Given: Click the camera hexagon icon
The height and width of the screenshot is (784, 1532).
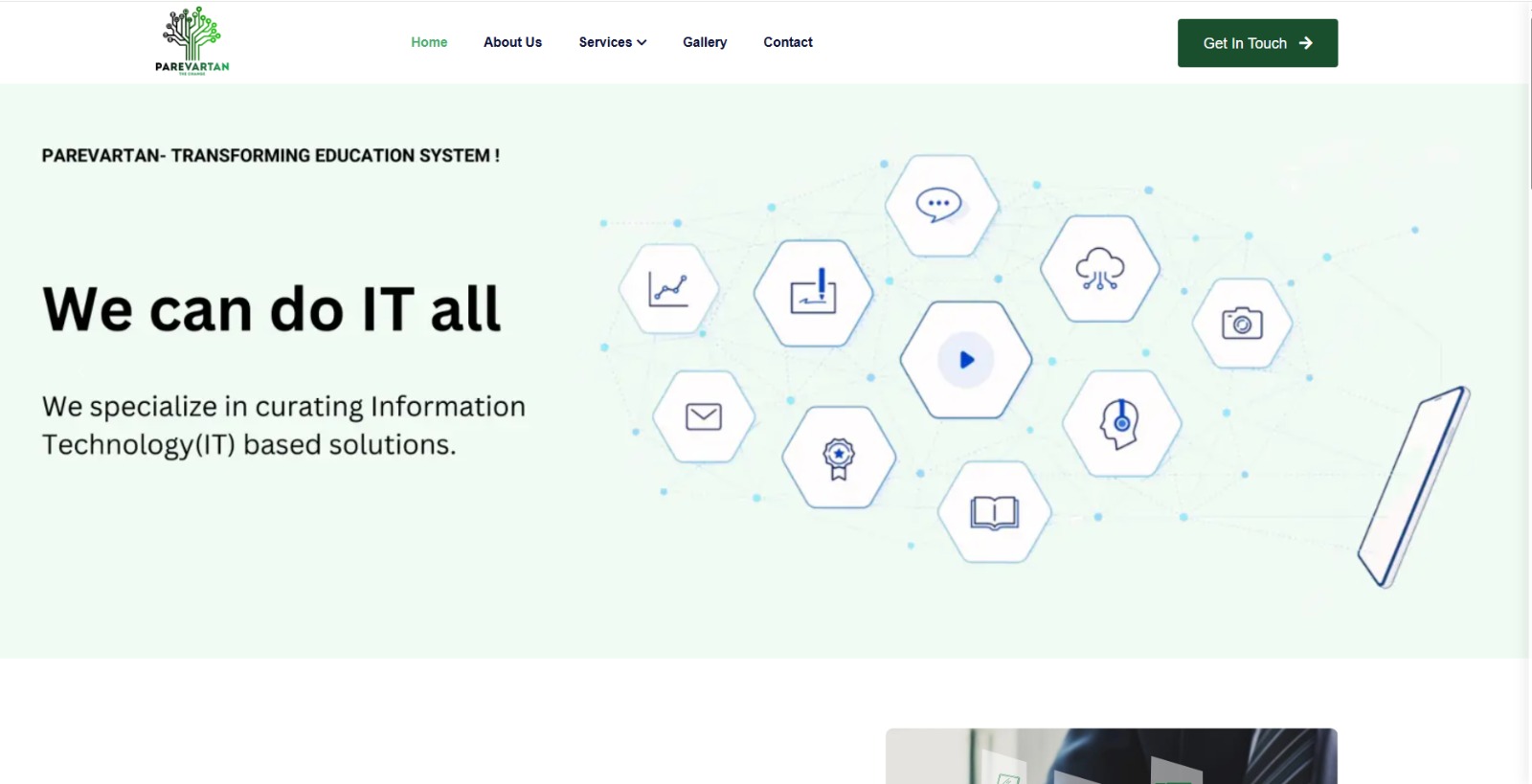Looking at the screenshot, I should click(x=1242, y=324).
